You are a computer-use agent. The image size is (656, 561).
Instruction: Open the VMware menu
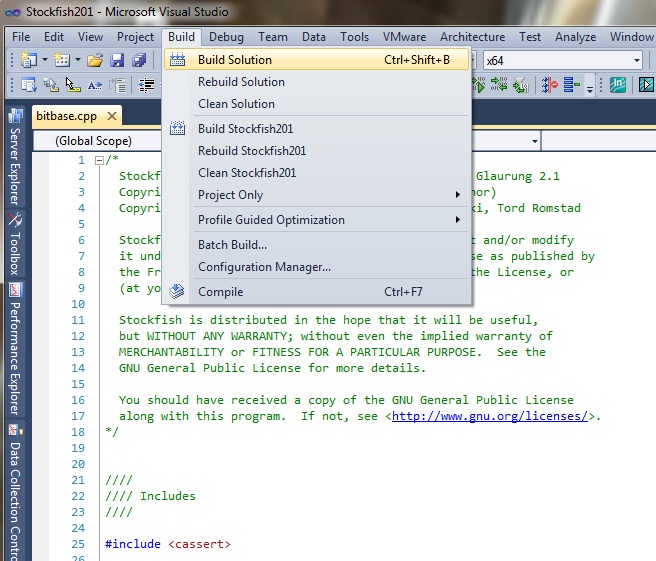click(x=405, y=37)
